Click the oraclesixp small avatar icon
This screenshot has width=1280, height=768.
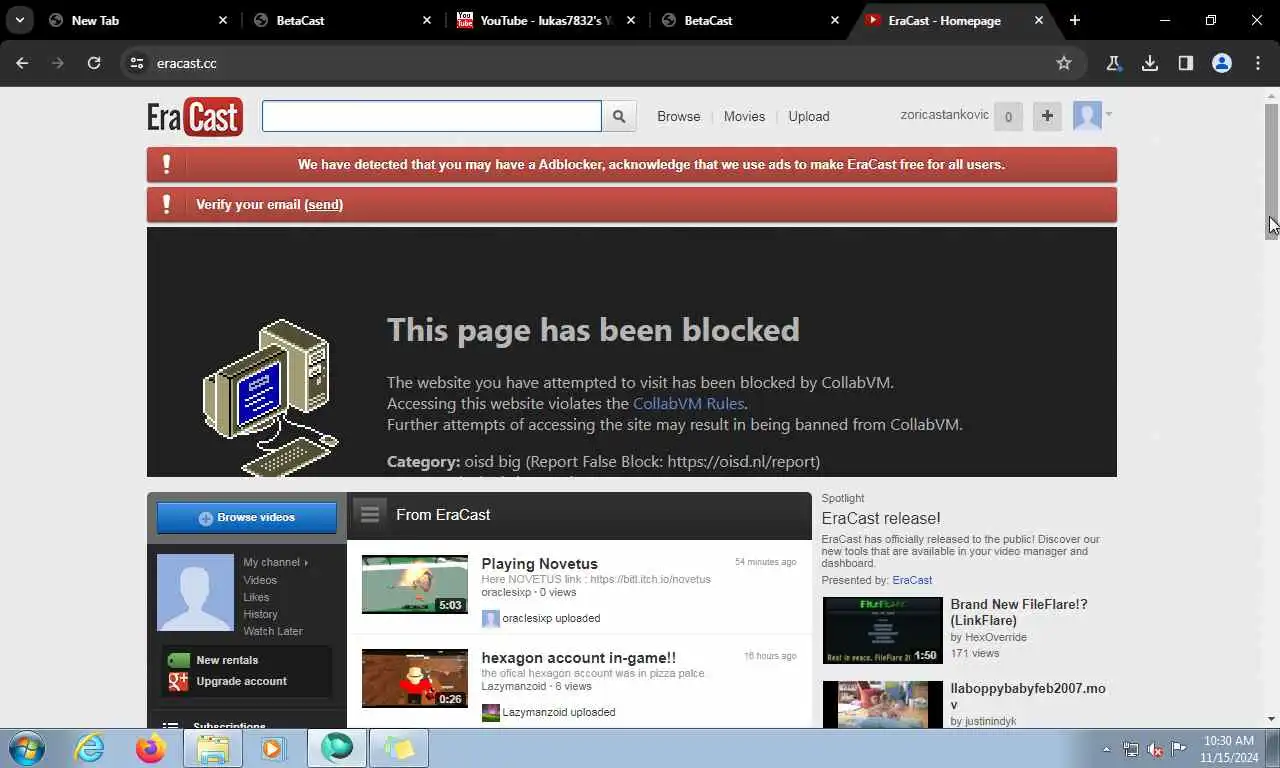(490, 618)
